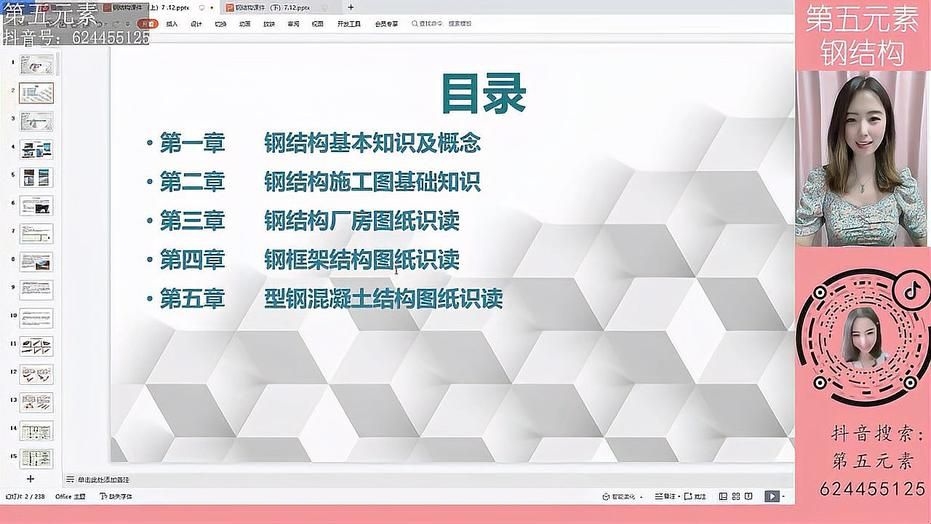Select slide 11 thumbnail
Image resolution: width=931 pixels, height=524 pixels.
(x=37, y=346)
